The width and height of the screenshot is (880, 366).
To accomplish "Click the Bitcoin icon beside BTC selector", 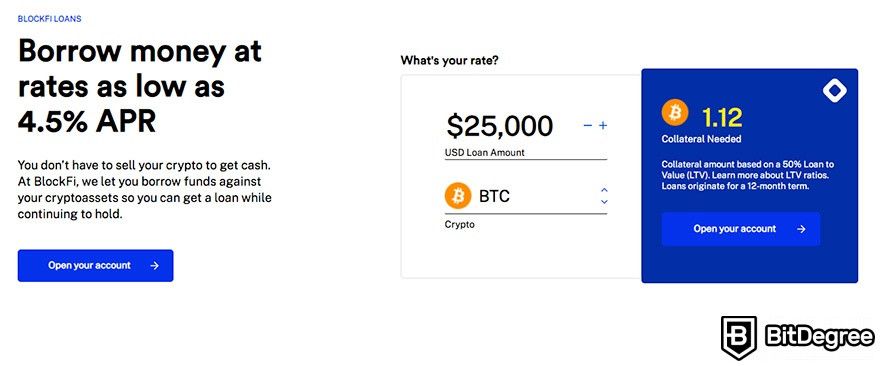I will point(457,196).
